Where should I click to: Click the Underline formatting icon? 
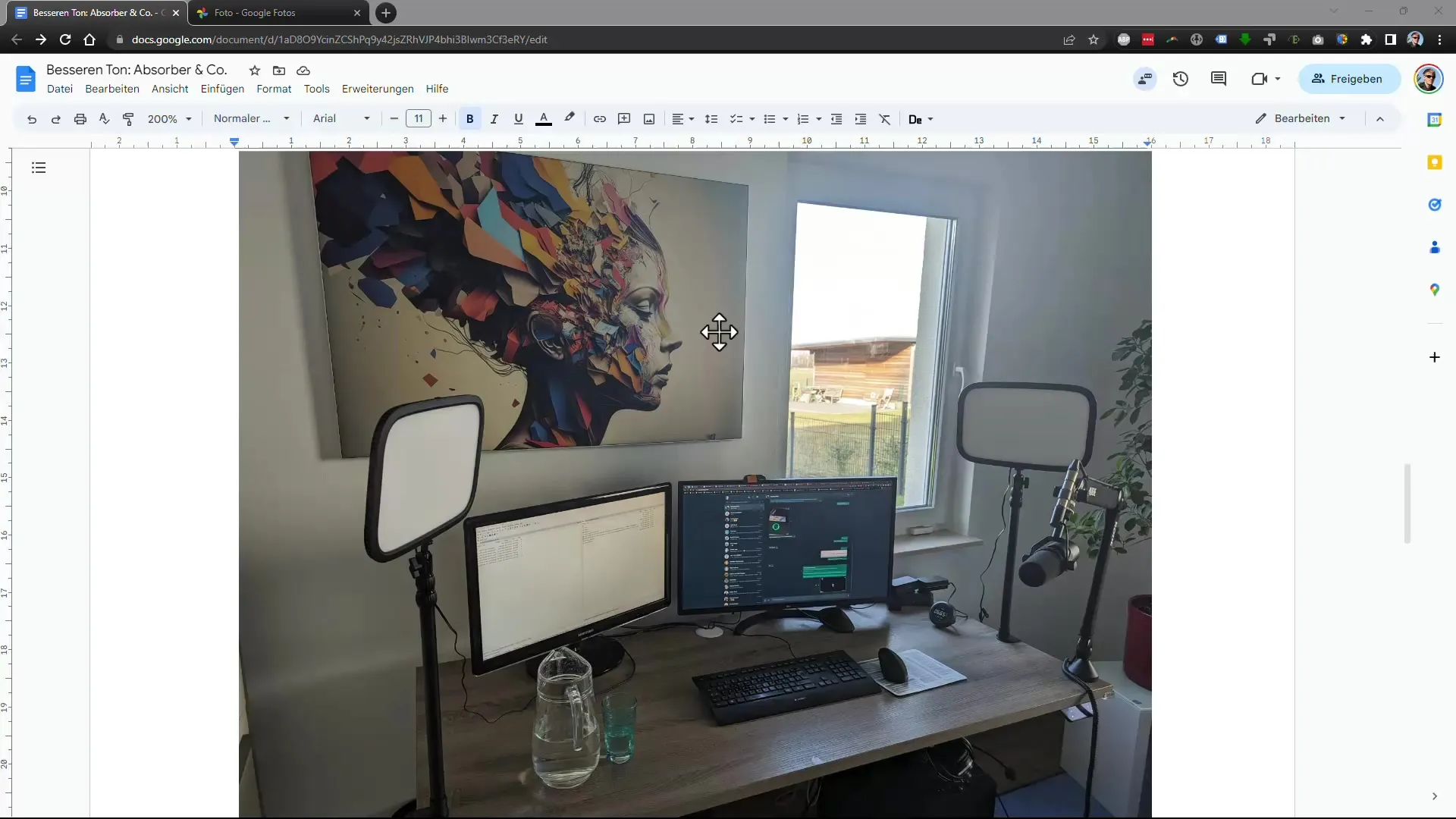(x=519, y=119)
